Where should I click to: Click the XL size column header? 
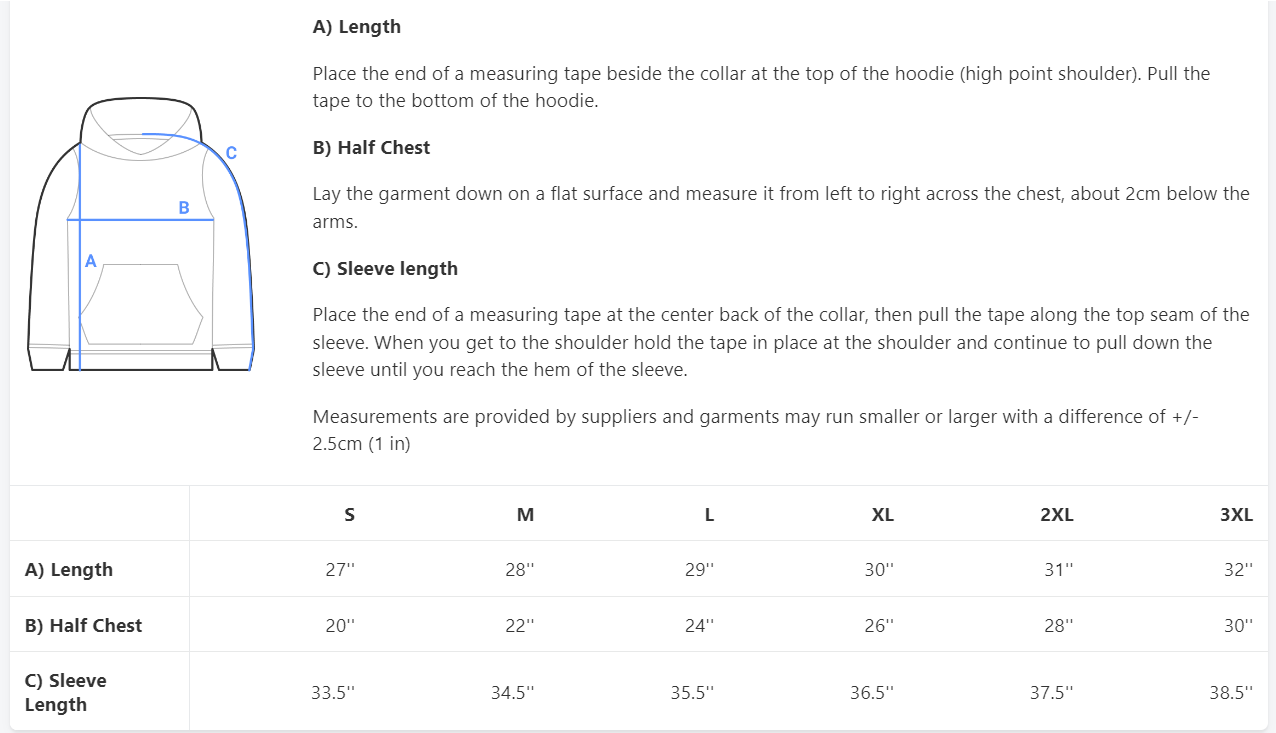882,515
